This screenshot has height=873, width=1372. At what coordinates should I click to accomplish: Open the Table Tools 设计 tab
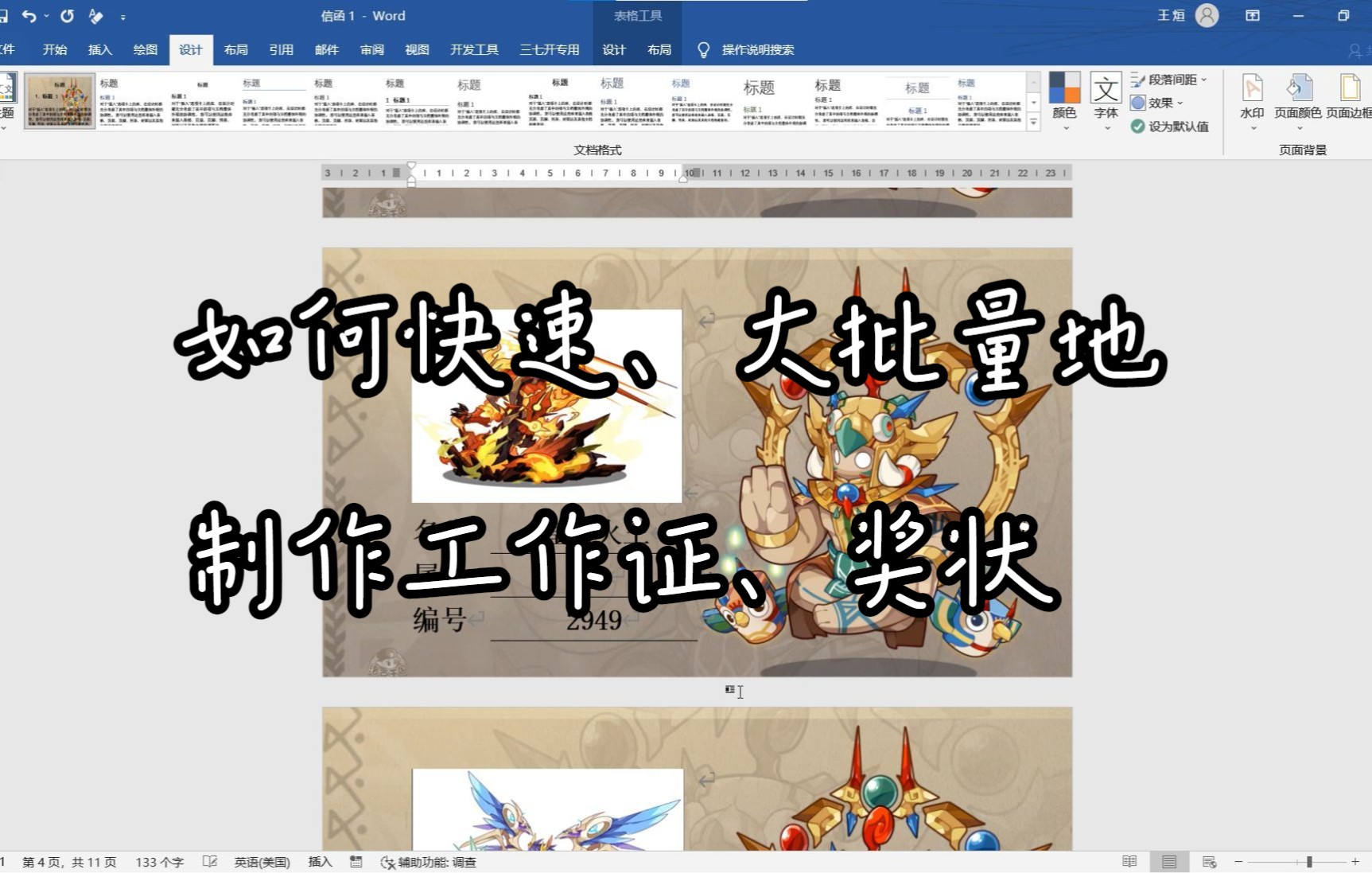click(x=614, y=50)
